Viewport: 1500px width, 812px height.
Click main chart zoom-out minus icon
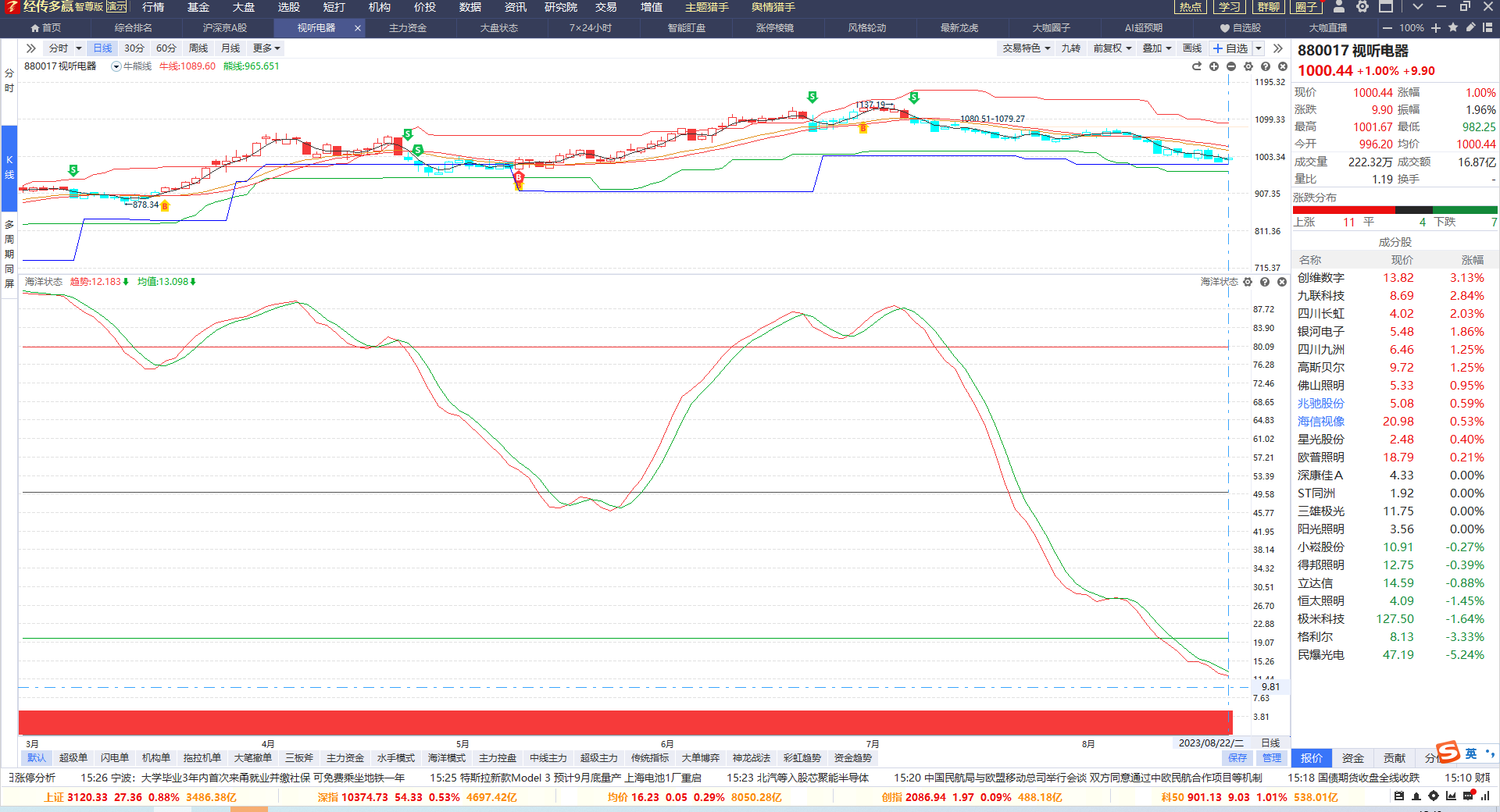click(1231, 66)
